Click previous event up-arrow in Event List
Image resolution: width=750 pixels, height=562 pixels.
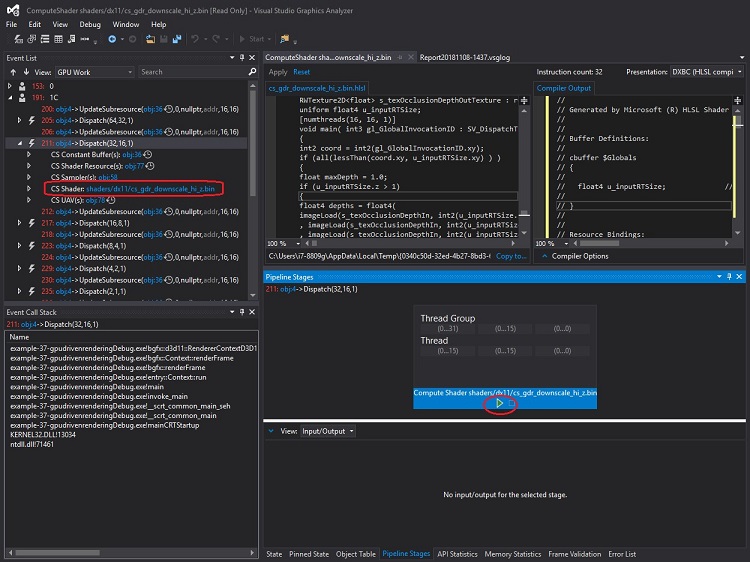(11, 72)
